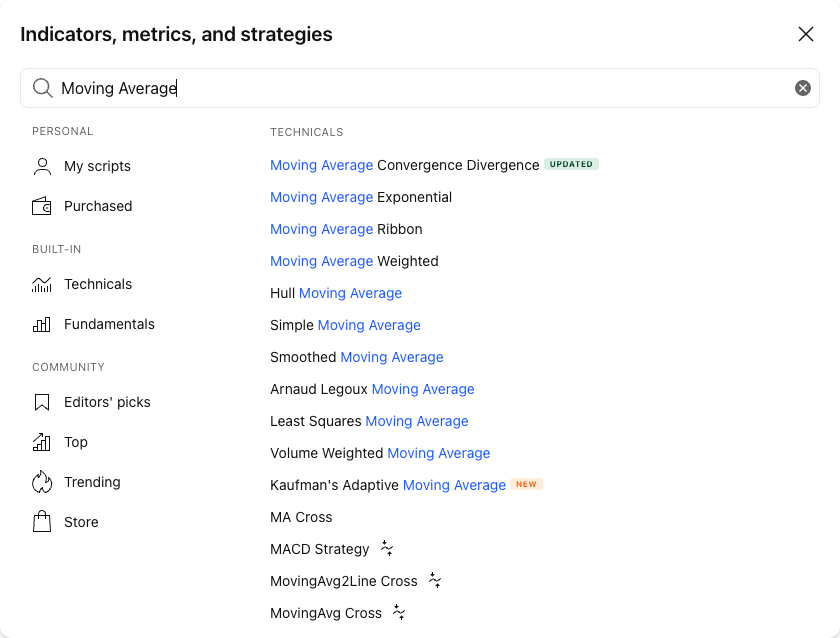The height and width of the screenshot is (638, 840).
Task: Select the Technicals chart icon
Action: point(42,284)
